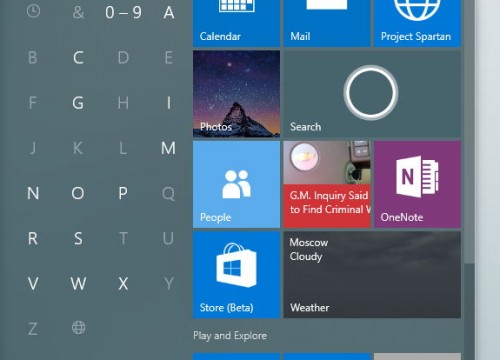This screenshot has height=360, width=500.
Task: Click dimmed letter F in grid
Action: coord(33,103)
